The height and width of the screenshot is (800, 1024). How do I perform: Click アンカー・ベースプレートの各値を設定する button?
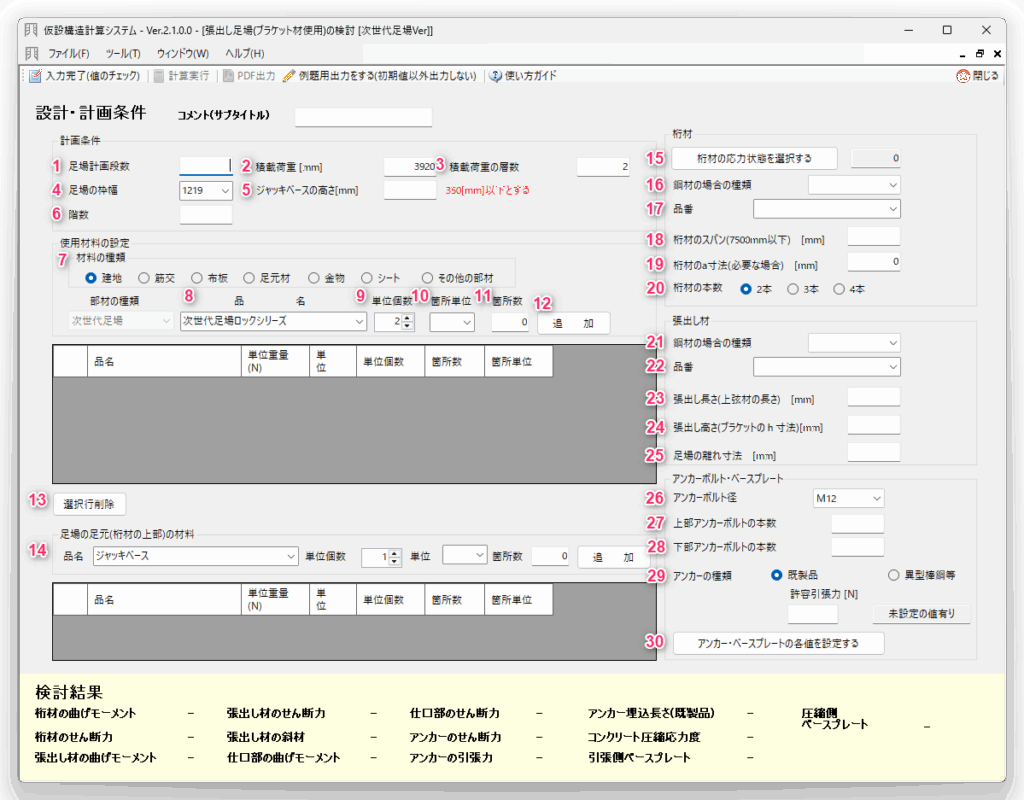pyautogui.click(x=778, y=643)
